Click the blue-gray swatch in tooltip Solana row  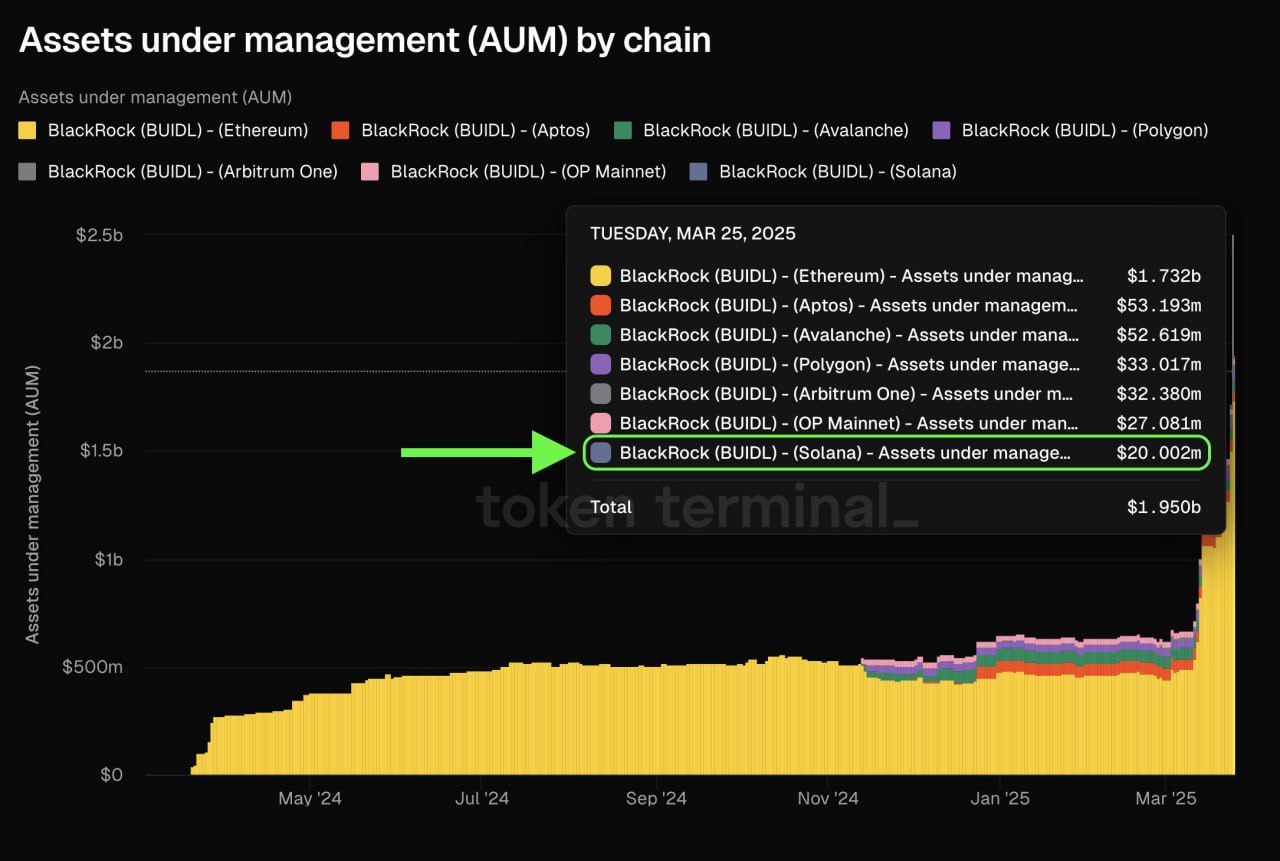click(x=600, y=453)
